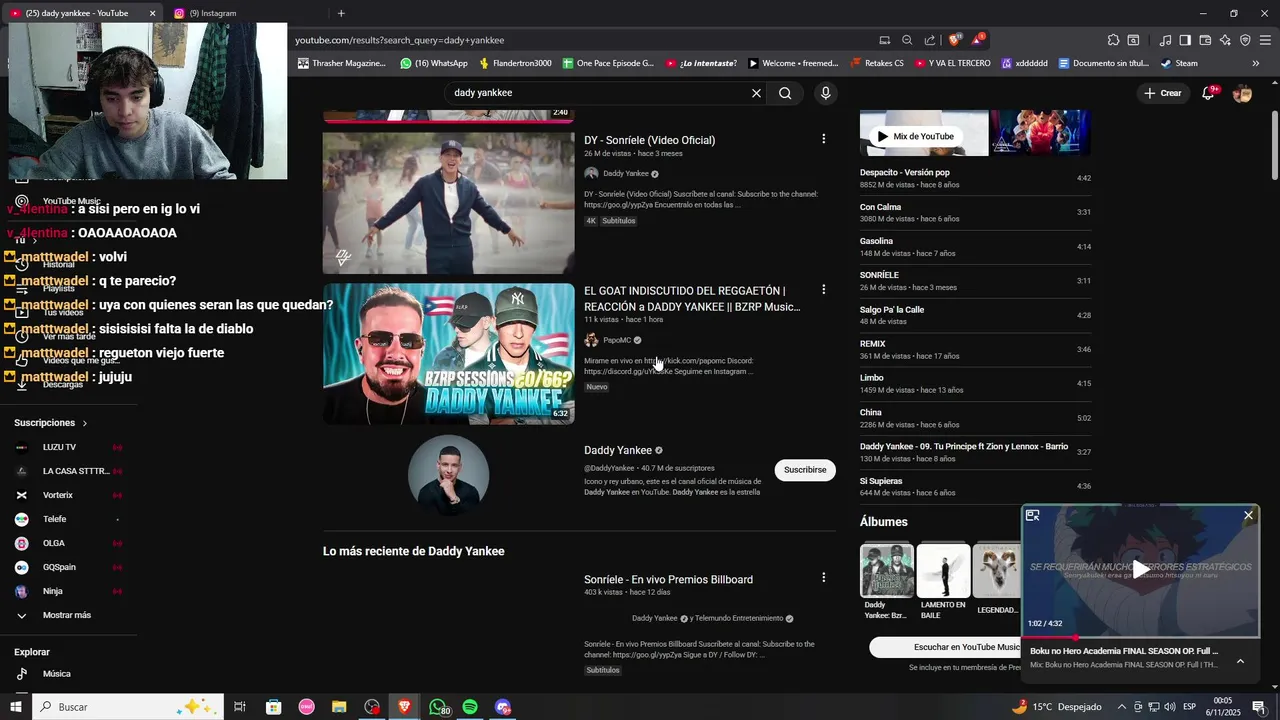Open Brave Rewards triangle icon

977,40
